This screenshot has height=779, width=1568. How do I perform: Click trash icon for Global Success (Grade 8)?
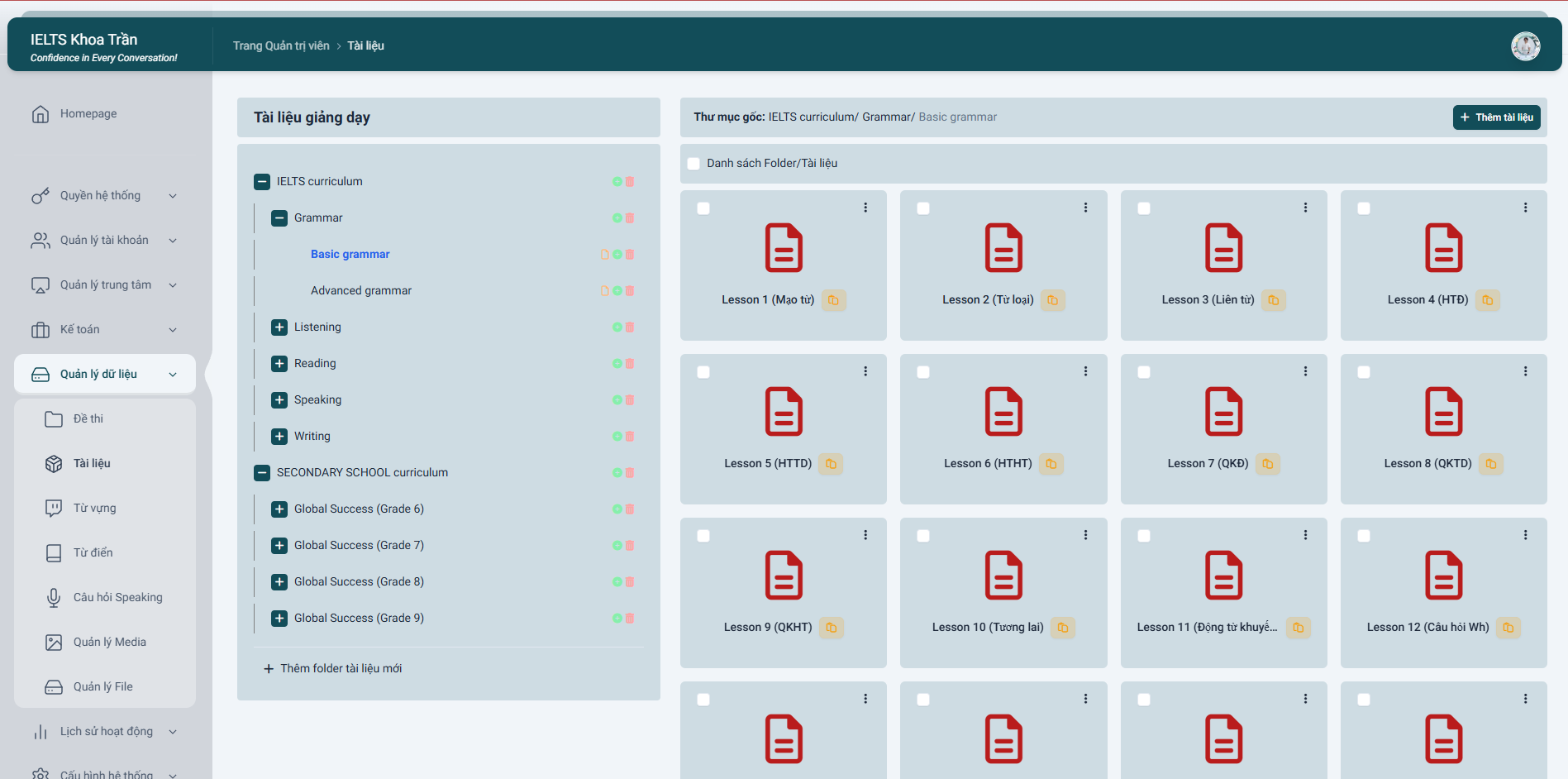630,582
